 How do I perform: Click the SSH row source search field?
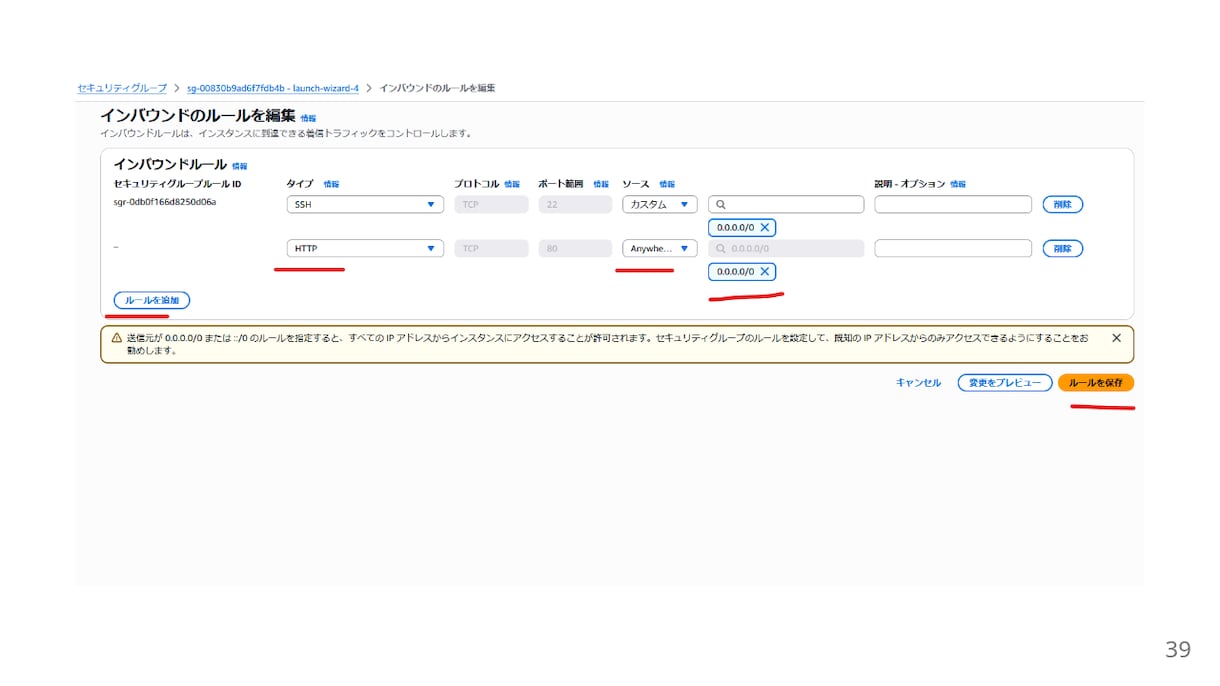click(x=786, y=204)
